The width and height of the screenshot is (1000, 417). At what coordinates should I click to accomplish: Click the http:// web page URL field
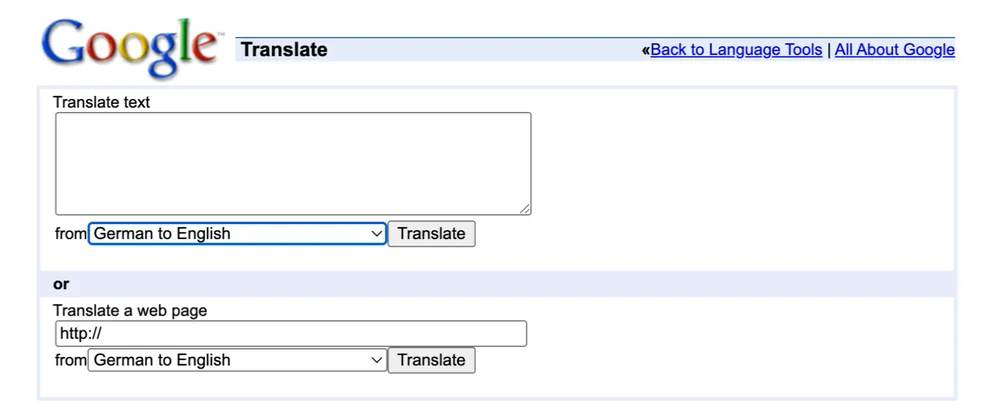291,334
